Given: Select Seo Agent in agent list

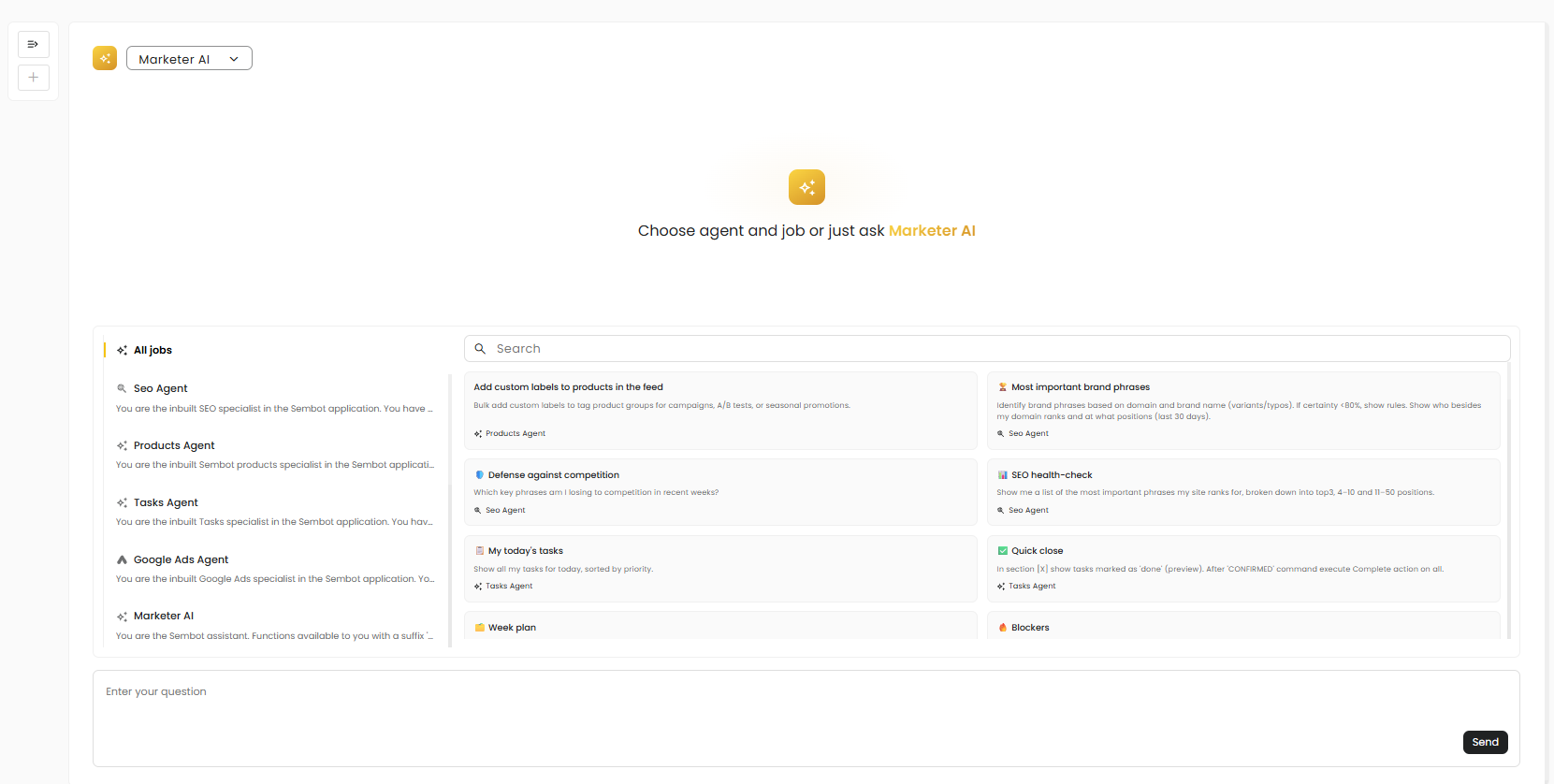Looking at the screenshot, I should (x=275, y=398).
